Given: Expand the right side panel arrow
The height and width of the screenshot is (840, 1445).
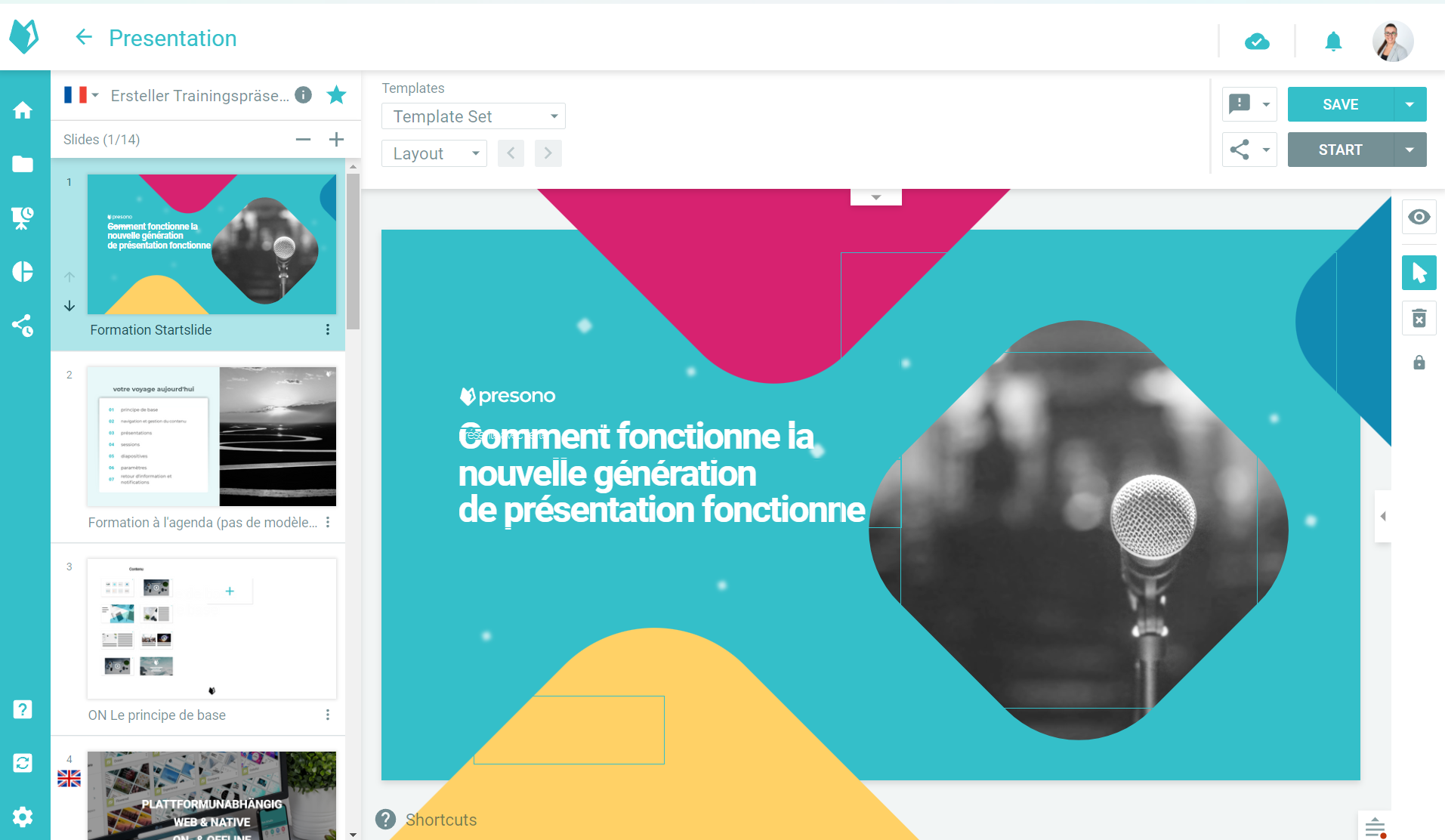Looking at the screenshot, I should [1382, 517].
